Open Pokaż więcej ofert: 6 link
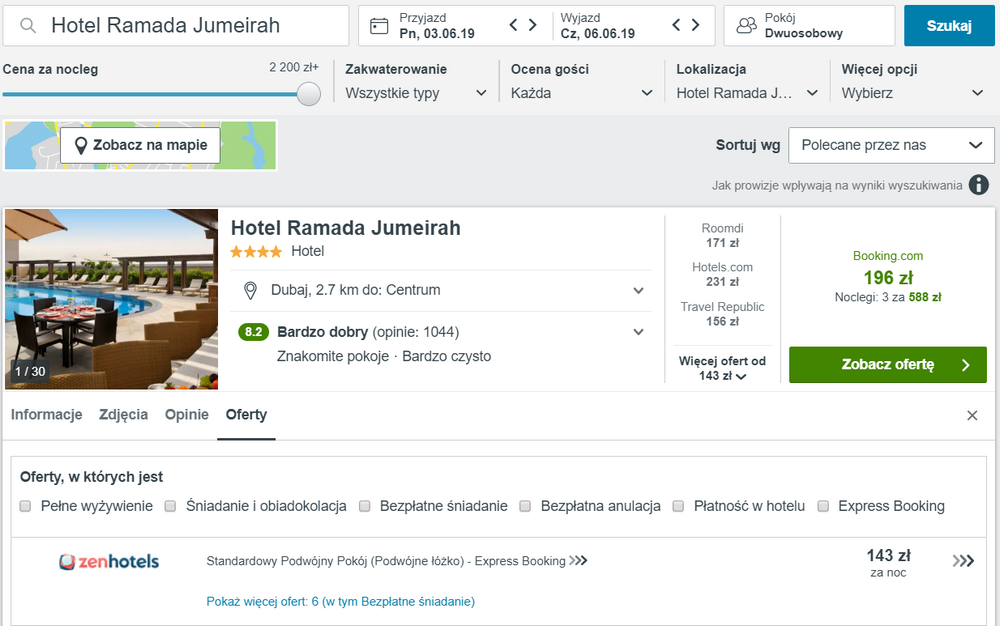 (341, 602)
